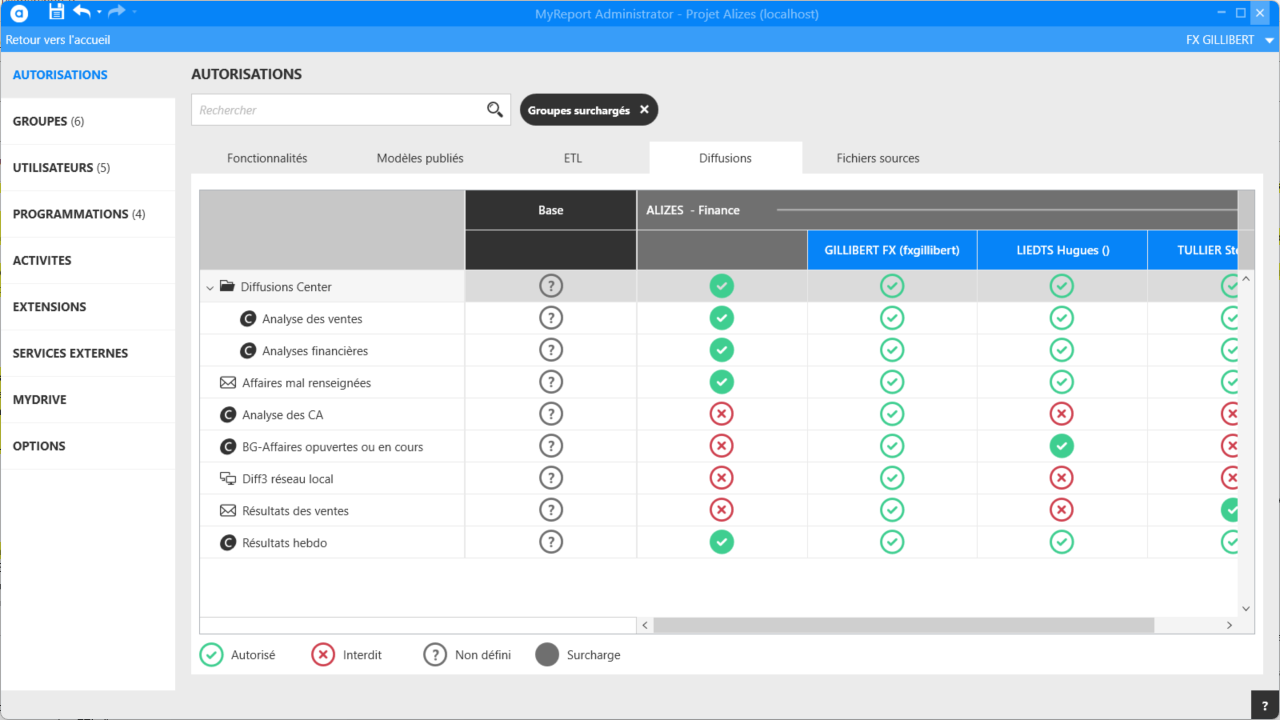The width and height of the screenshot is (1280, 720).
Task: Open the undo history dropdown arrow
Action: (x=99, y=12)
